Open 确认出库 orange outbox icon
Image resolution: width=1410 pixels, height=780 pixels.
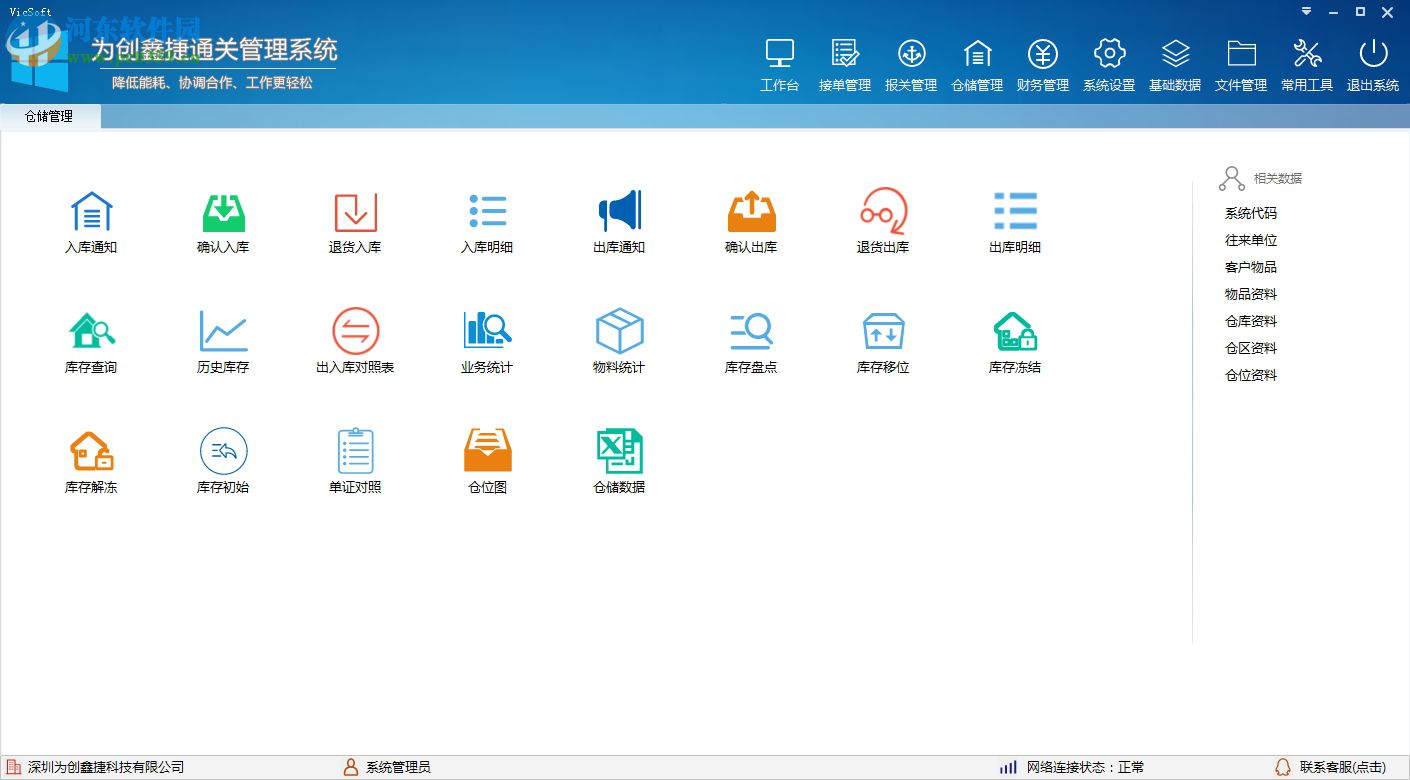coord(751,211)
